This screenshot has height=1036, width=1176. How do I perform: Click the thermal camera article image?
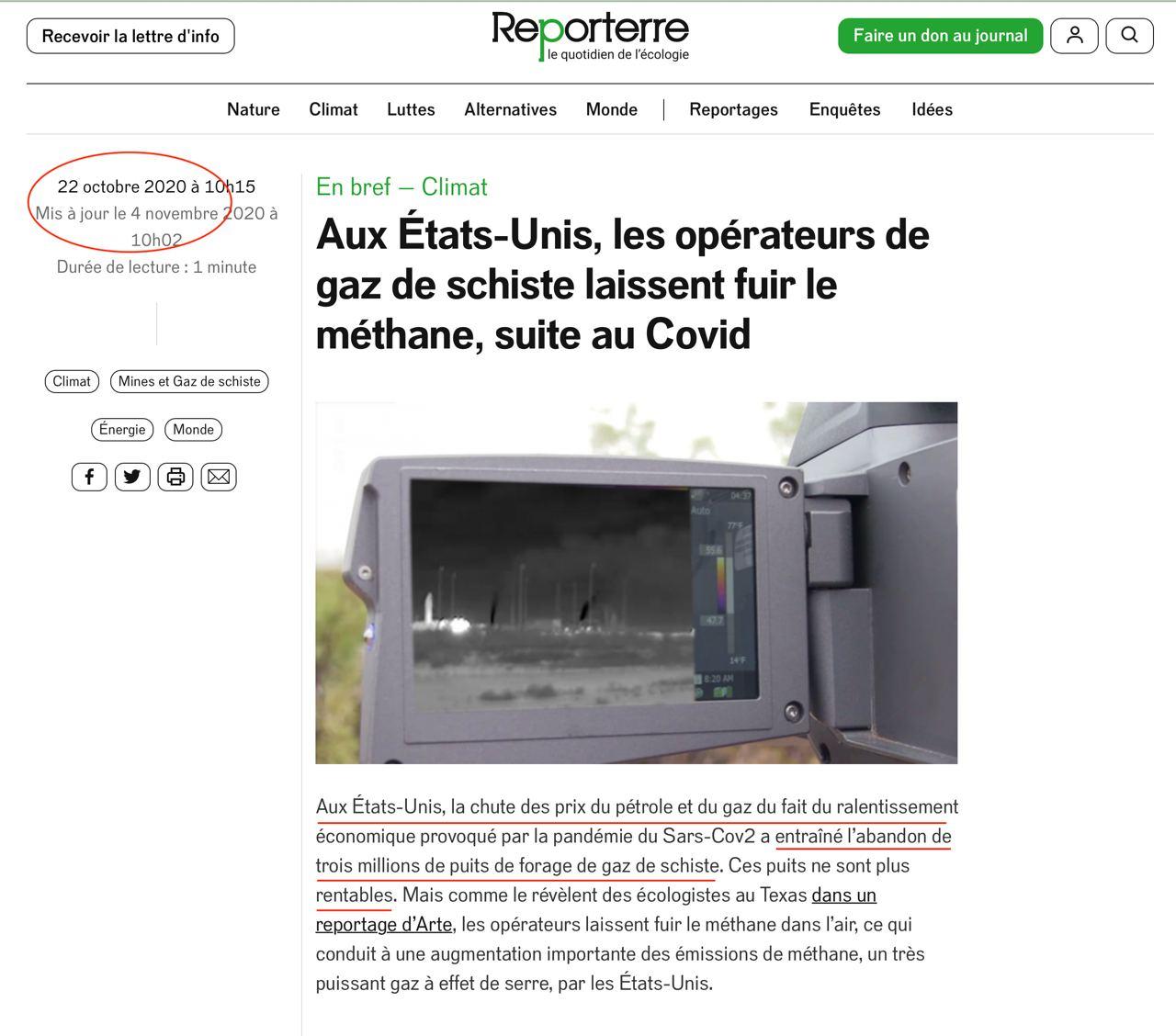(x=636, y=582)
